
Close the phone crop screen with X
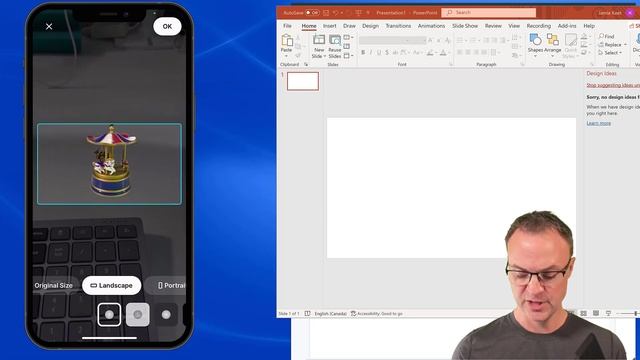point(49,27)
